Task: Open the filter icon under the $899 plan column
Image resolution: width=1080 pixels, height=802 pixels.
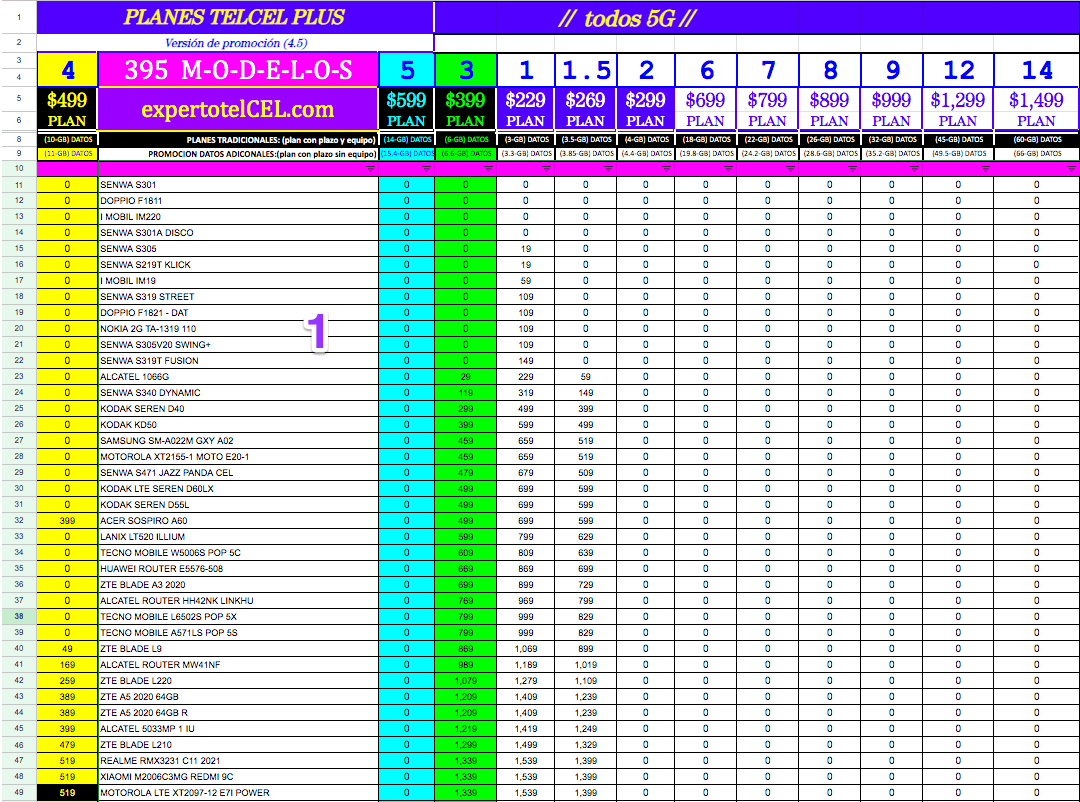Action: tap(853, 169)
